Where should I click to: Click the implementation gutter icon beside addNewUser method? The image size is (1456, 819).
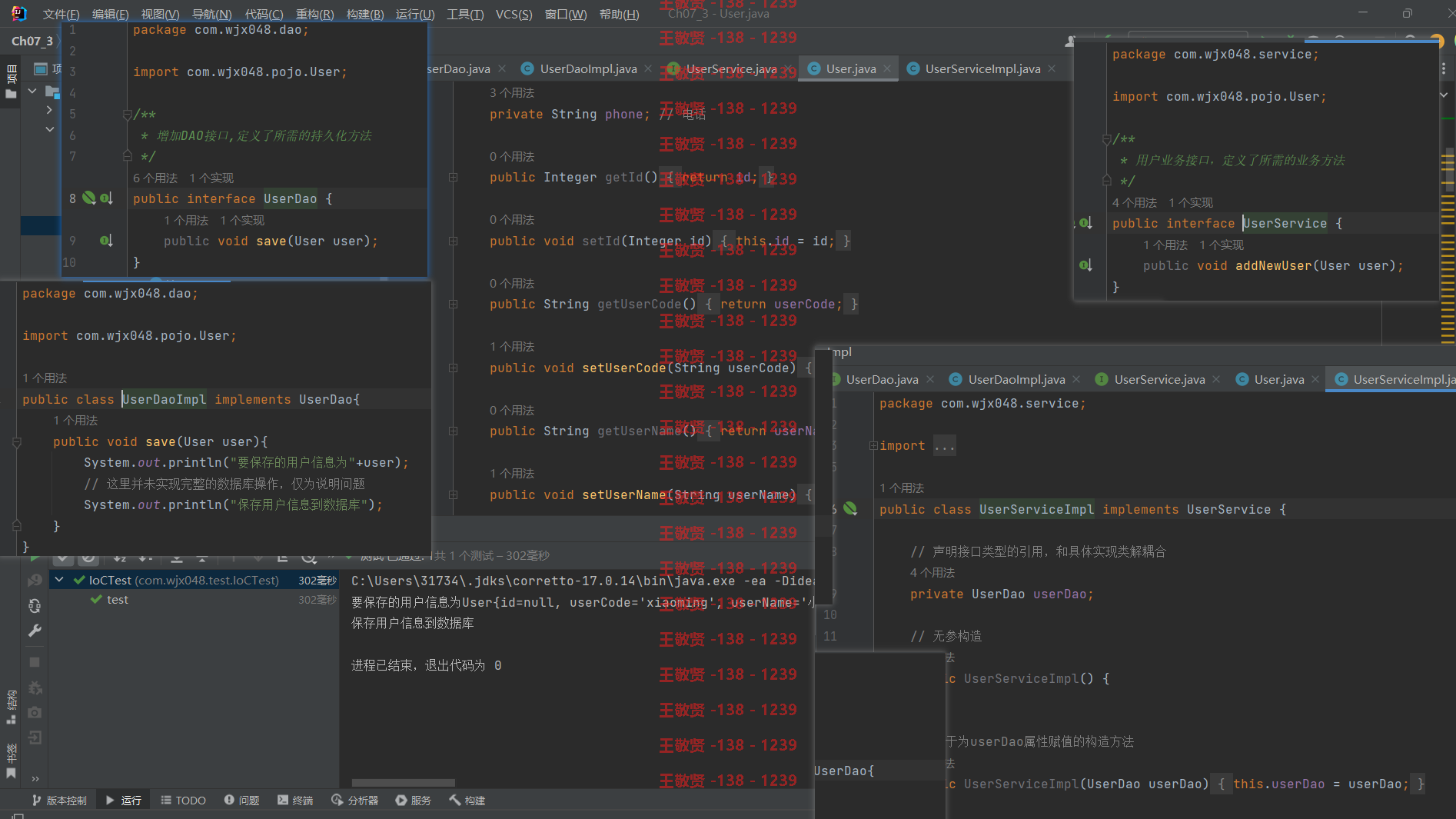[1085, 265]
